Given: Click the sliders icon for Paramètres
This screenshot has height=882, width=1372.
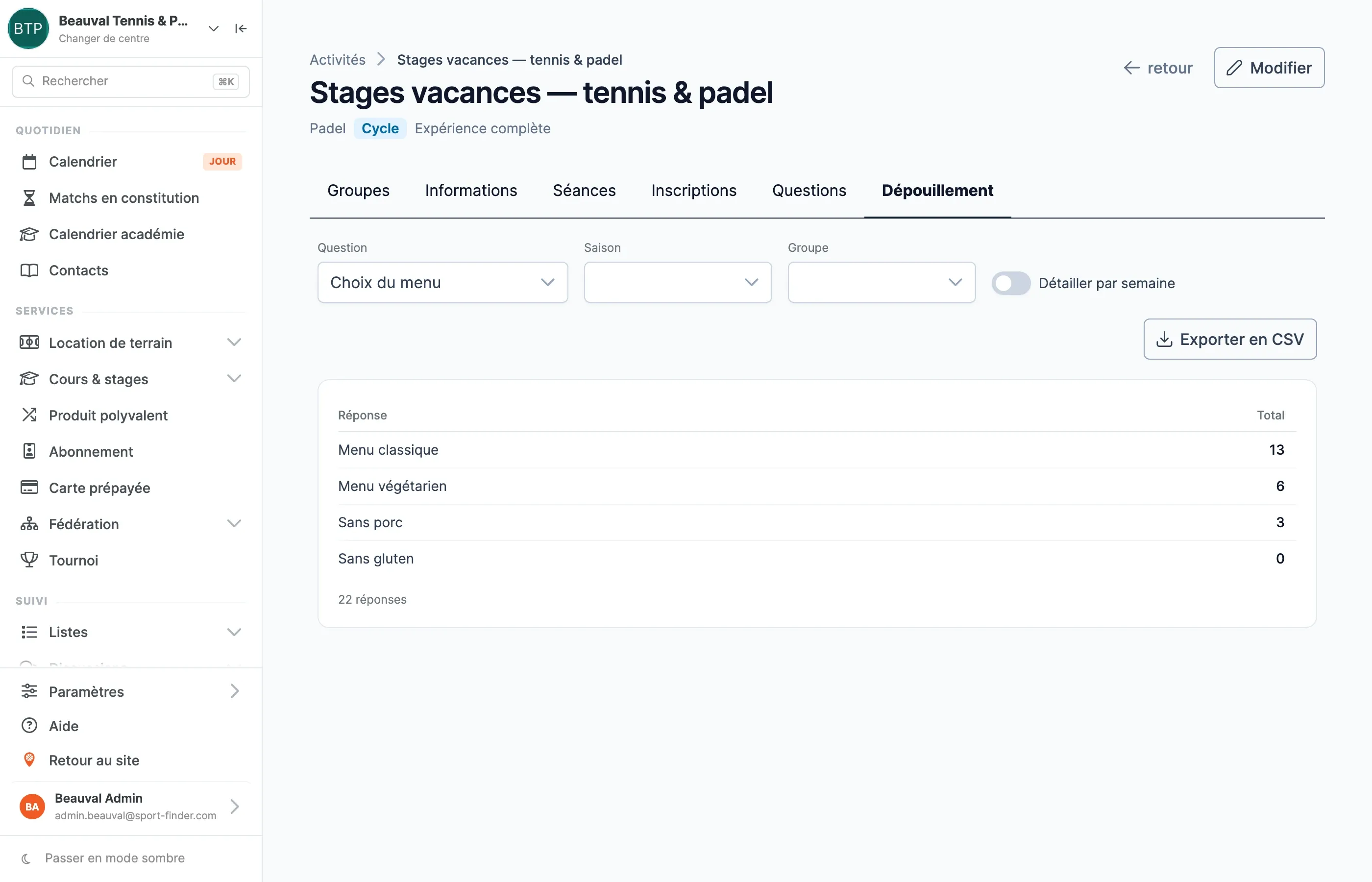Looking at the screenshot, I should pyautogui.click(x=29, y=691).
